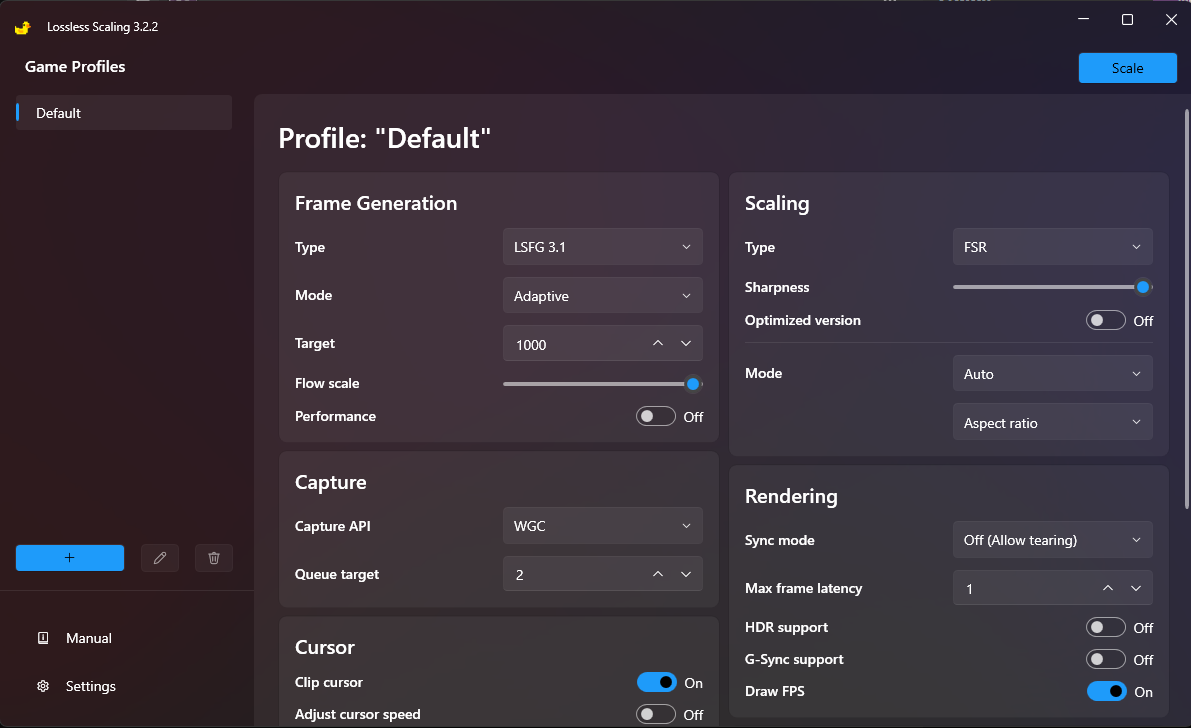Click the Capture section heading

[x=330, y=483]
